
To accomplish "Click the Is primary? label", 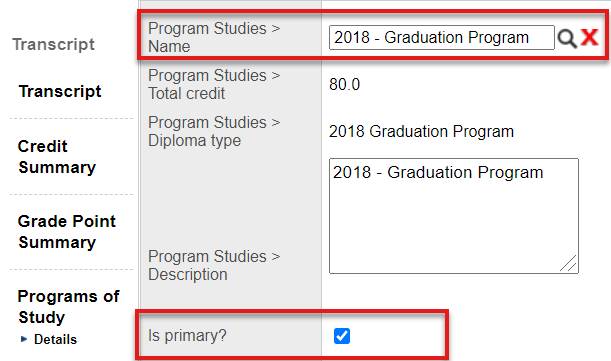I will tap(187, 336).
